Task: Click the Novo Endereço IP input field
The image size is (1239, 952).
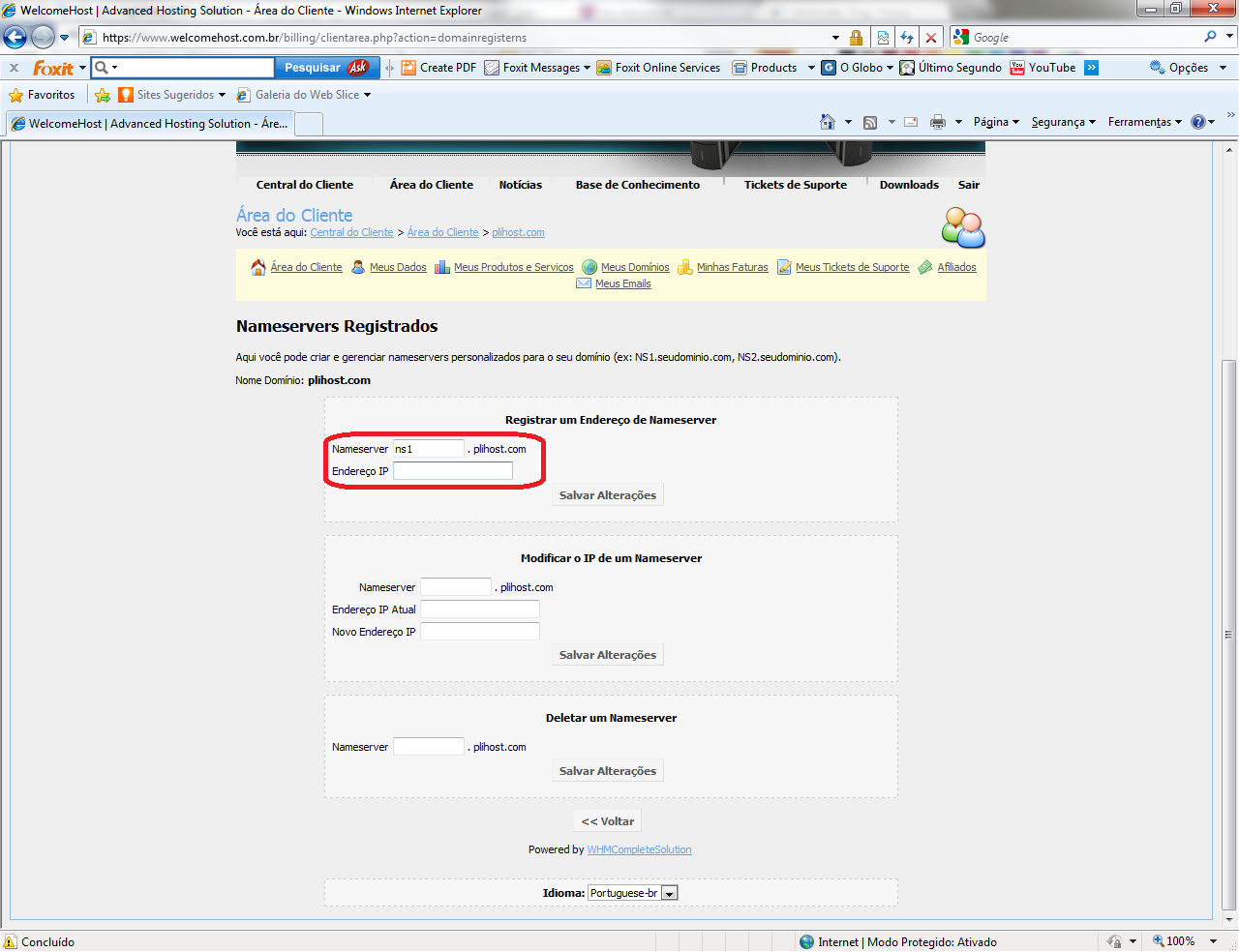Action: tap(480, 632)
